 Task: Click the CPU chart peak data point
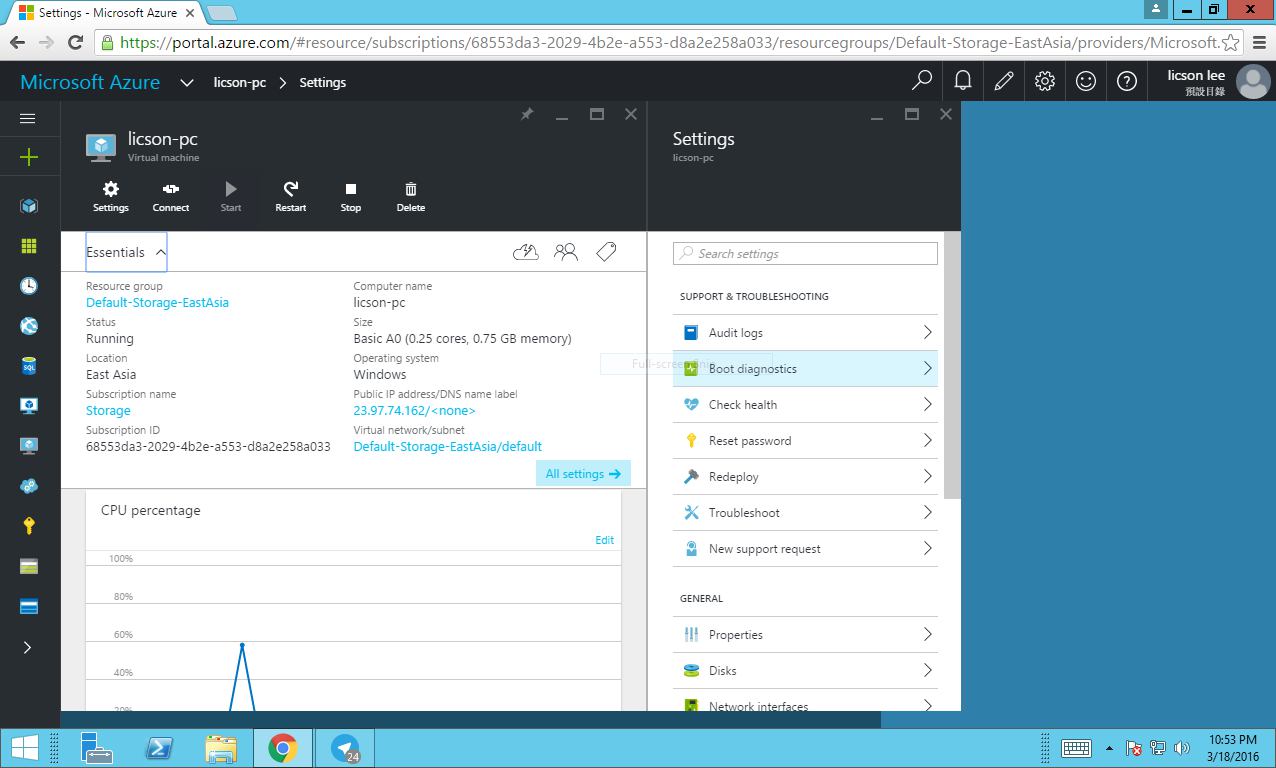pyautogui.click(x=242, y=645)
